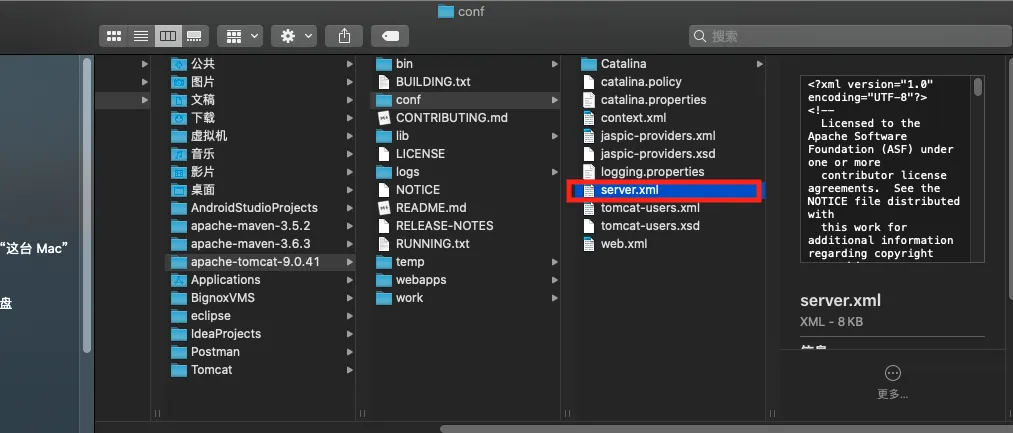Click the Catalina folder icon
Screen dimensions: 1013x433
click(589, 64)
